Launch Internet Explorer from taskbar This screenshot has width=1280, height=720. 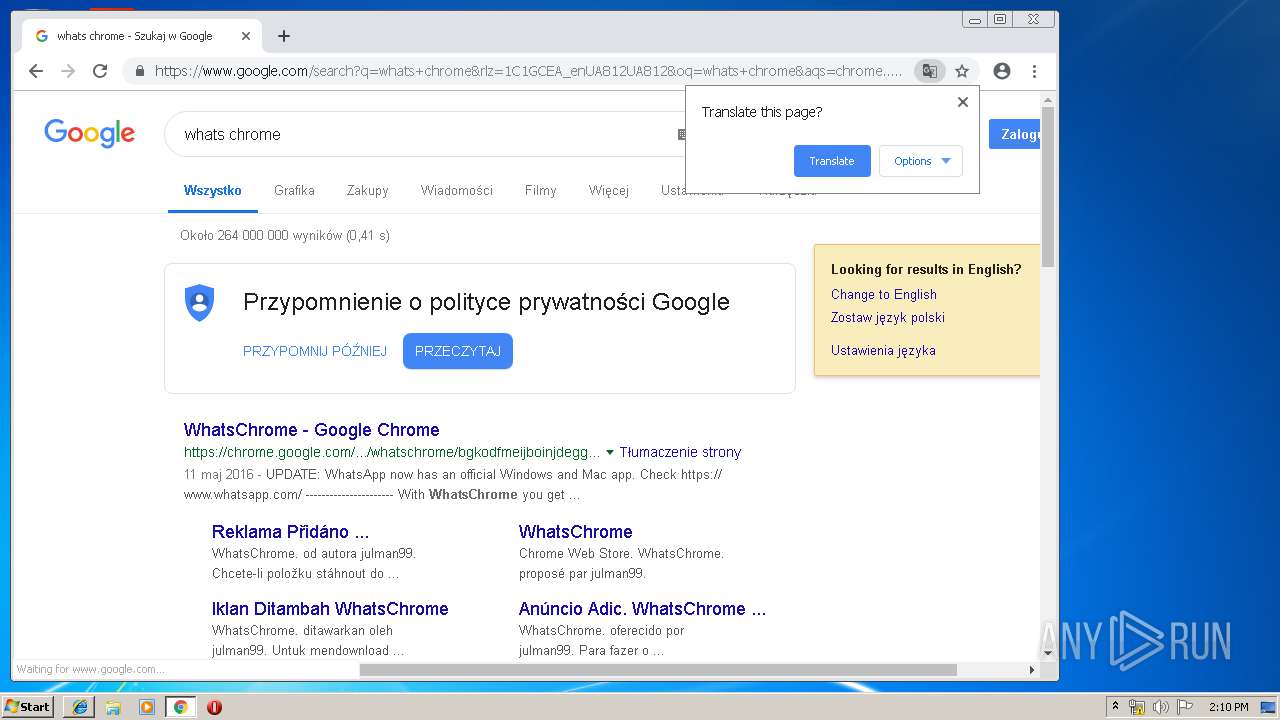[x=79, y=707]
